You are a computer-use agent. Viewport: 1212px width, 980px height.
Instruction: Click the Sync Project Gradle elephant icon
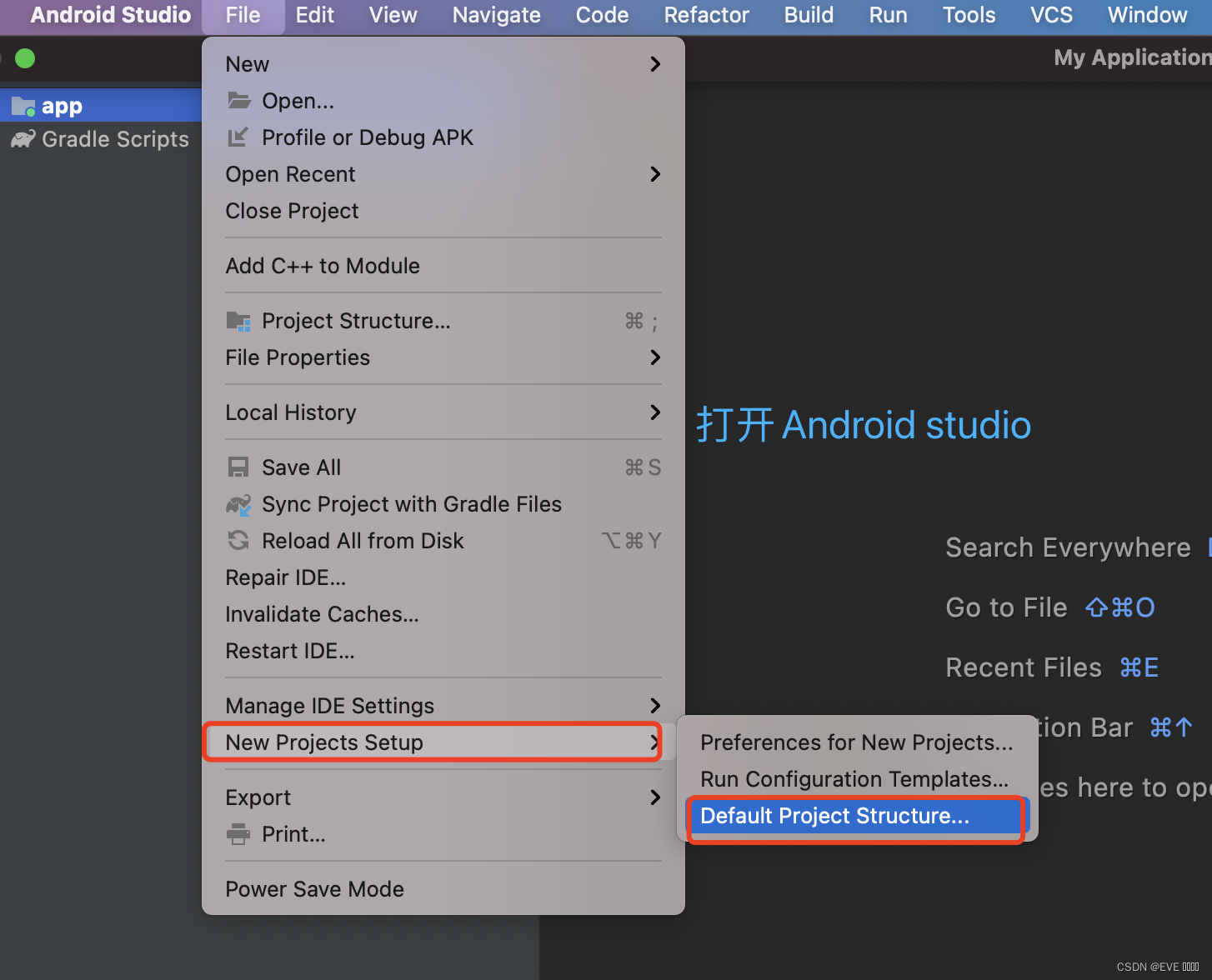238,504
